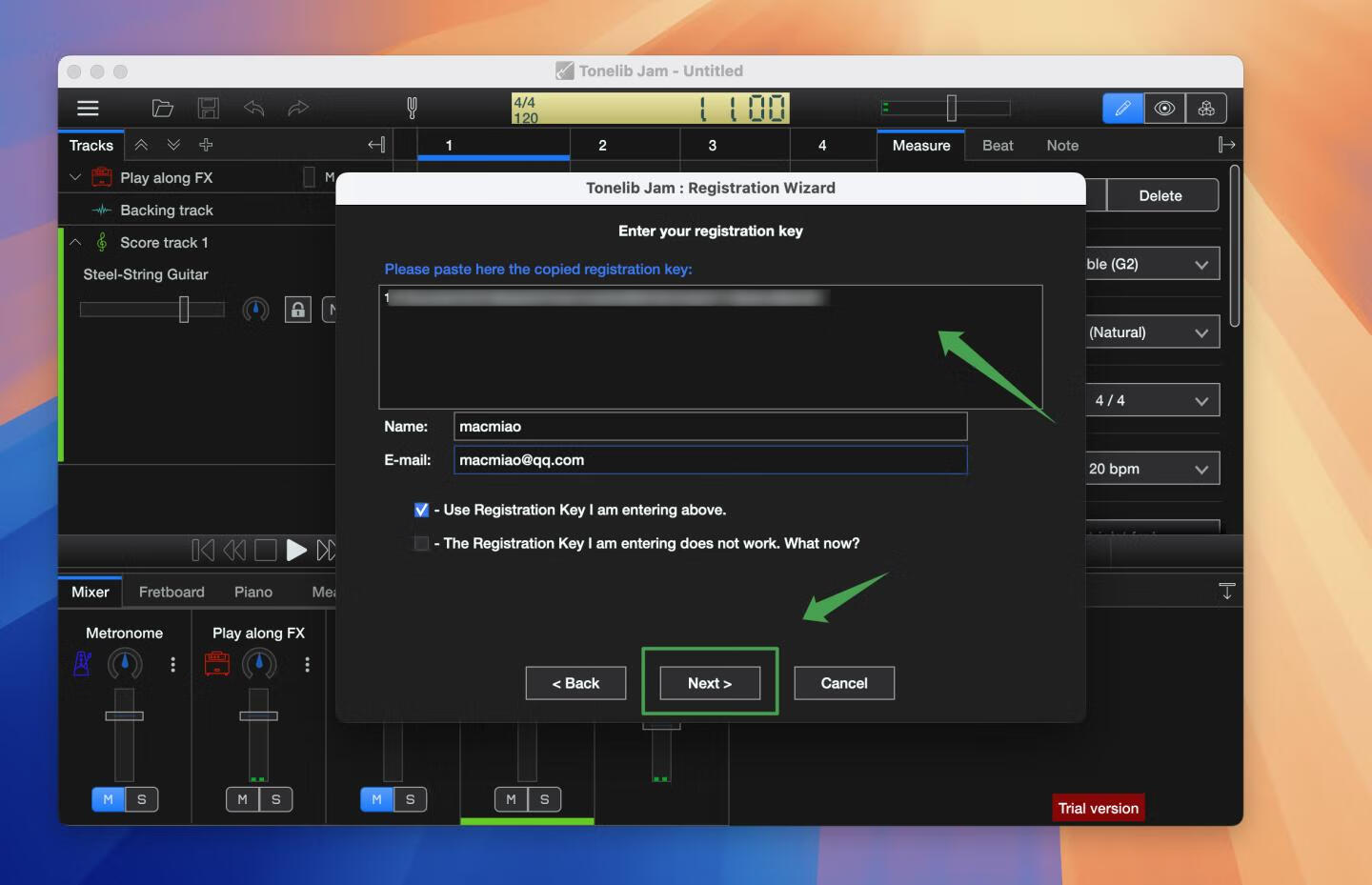Select the Pencil/Edit mode icon in toolbar
1372x885 pixels.
[x=1122, y=108]
